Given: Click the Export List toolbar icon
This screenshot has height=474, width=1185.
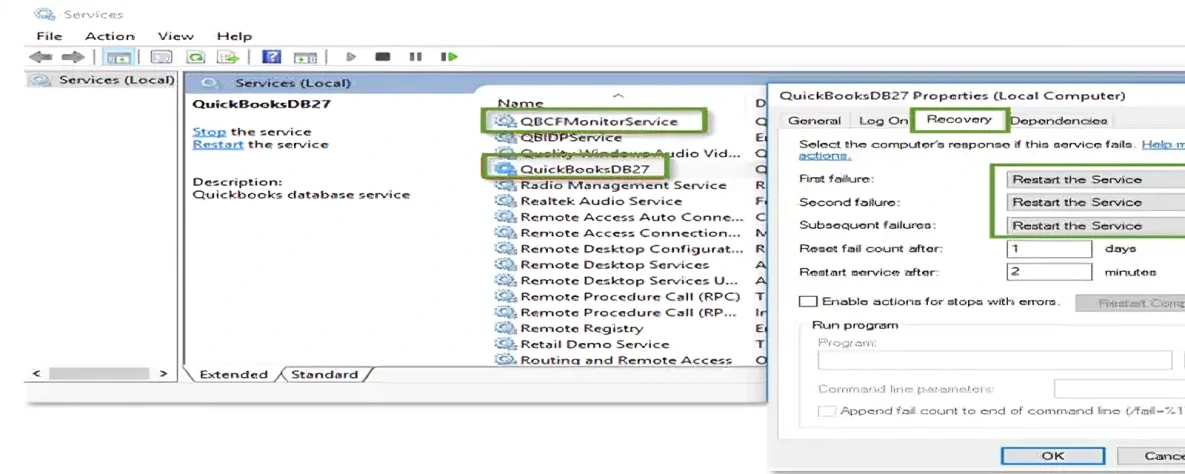Looking at the screenshot, I should pos(228,57).
